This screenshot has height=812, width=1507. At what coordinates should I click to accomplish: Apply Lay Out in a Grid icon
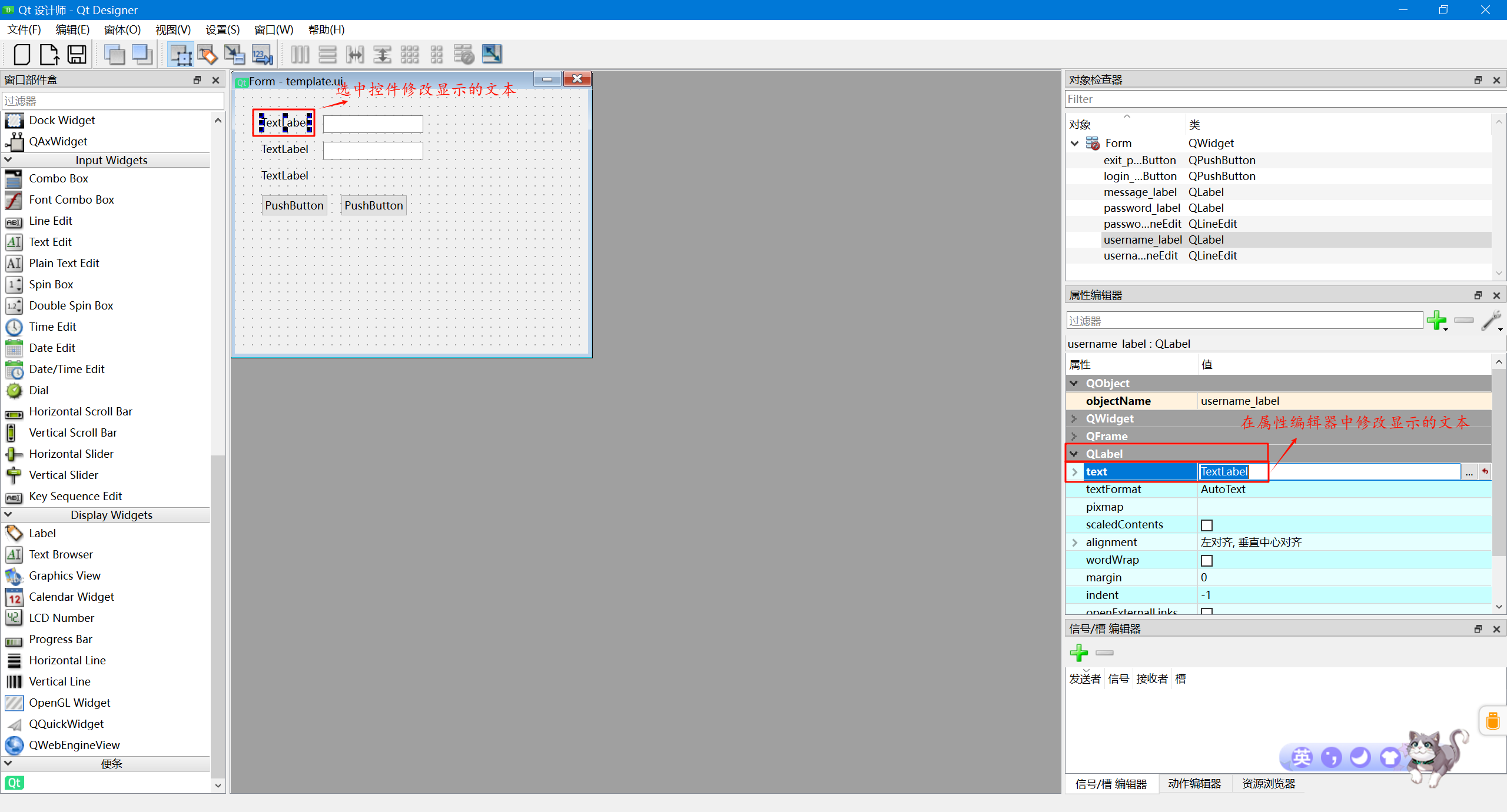tap(409, 55)
